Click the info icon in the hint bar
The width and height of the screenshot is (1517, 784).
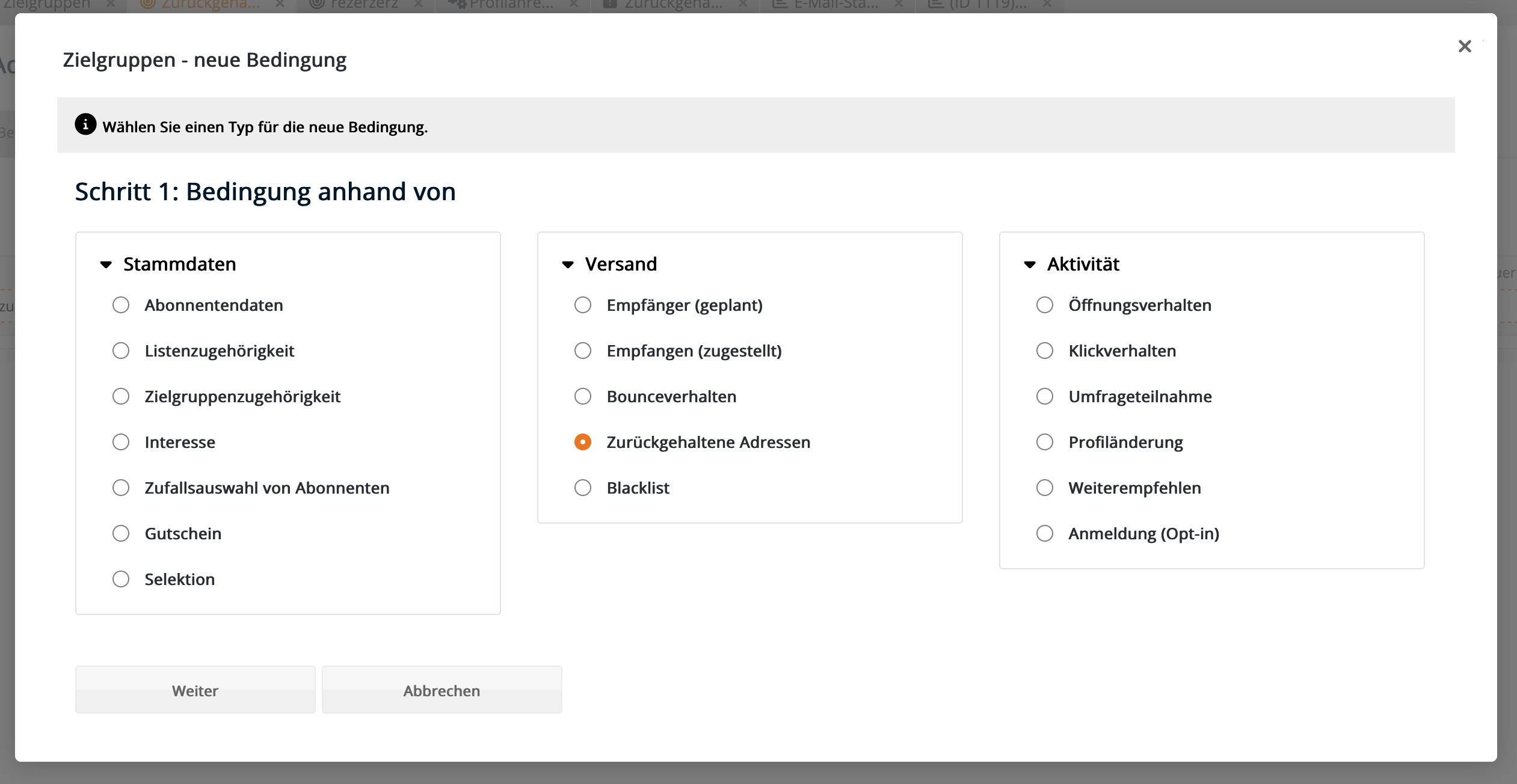click(85, 124)
